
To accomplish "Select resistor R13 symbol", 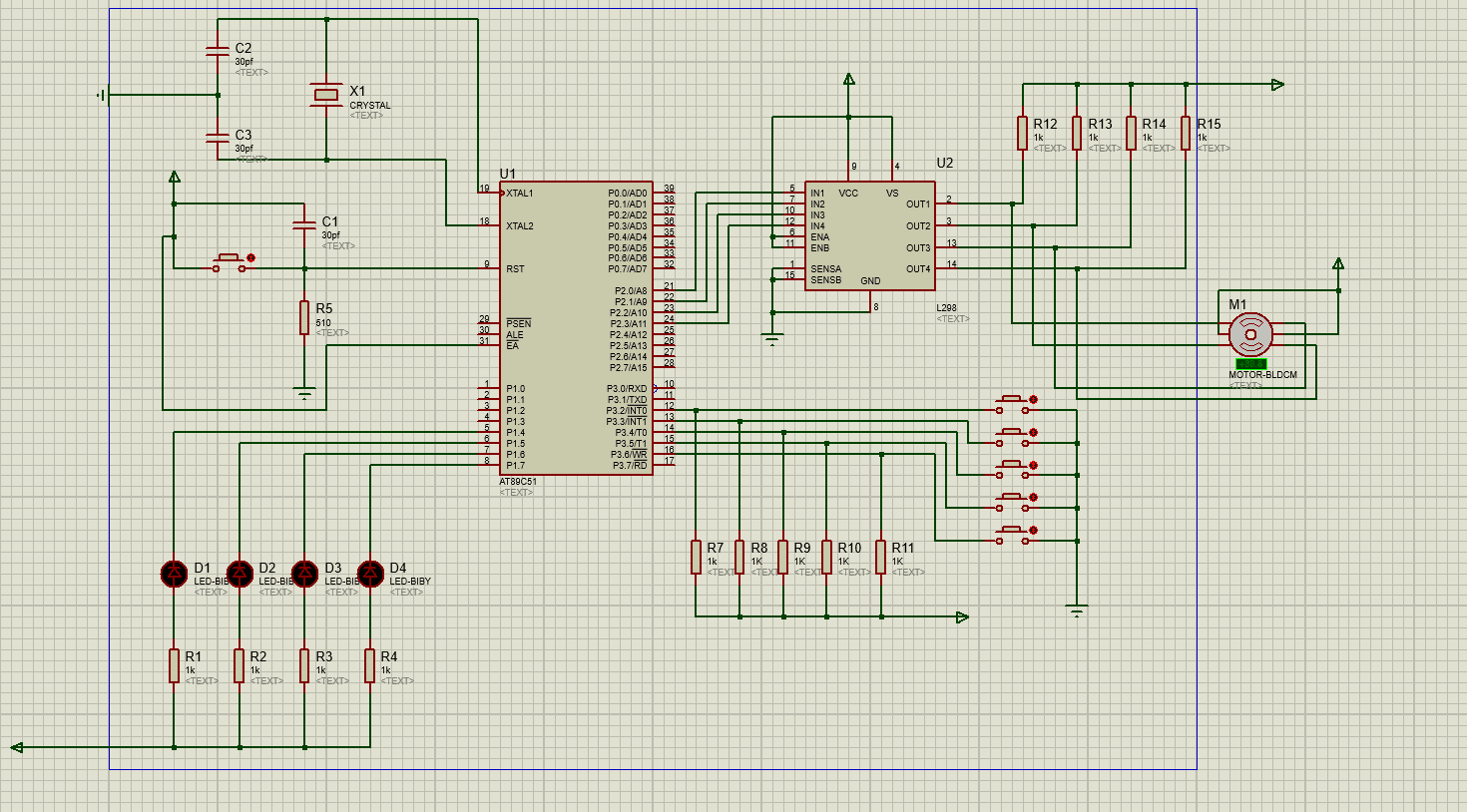I will (x=1077, y=133).
